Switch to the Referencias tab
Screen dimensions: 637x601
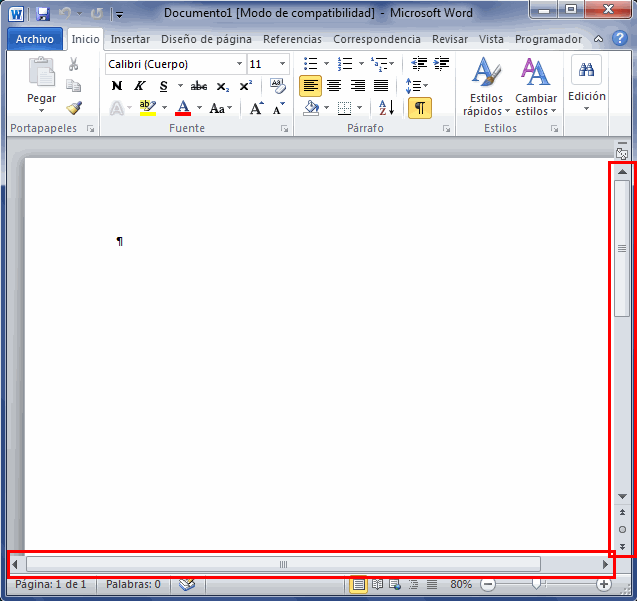pos(292,39)
